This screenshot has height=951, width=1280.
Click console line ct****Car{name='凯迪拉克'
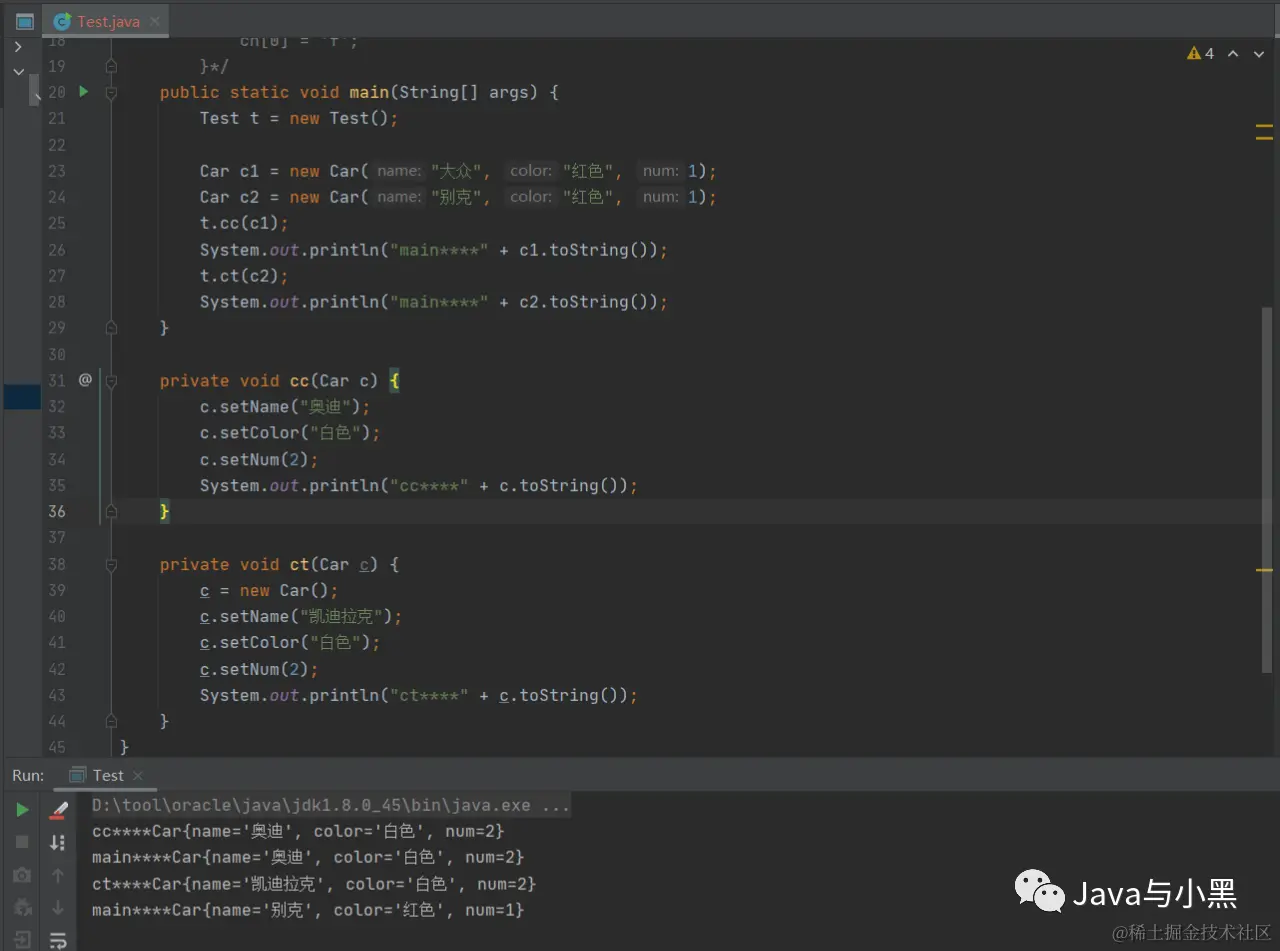314,884
